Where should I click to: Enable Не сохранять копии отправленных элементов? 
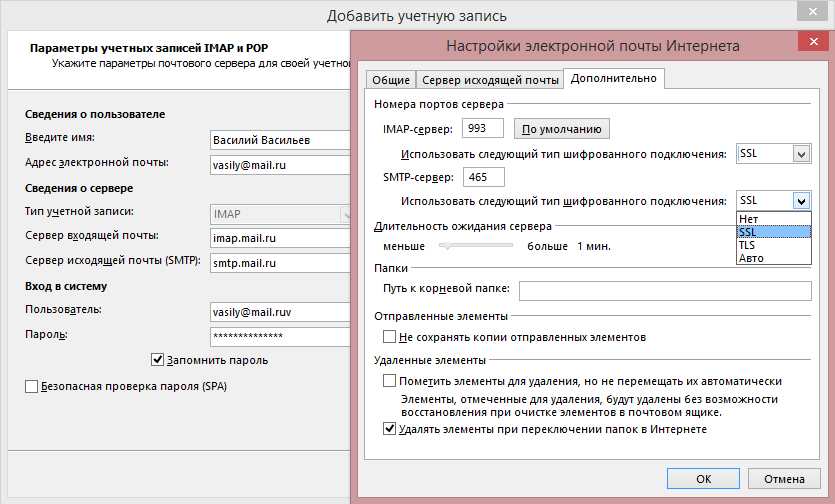pos(390,338)
